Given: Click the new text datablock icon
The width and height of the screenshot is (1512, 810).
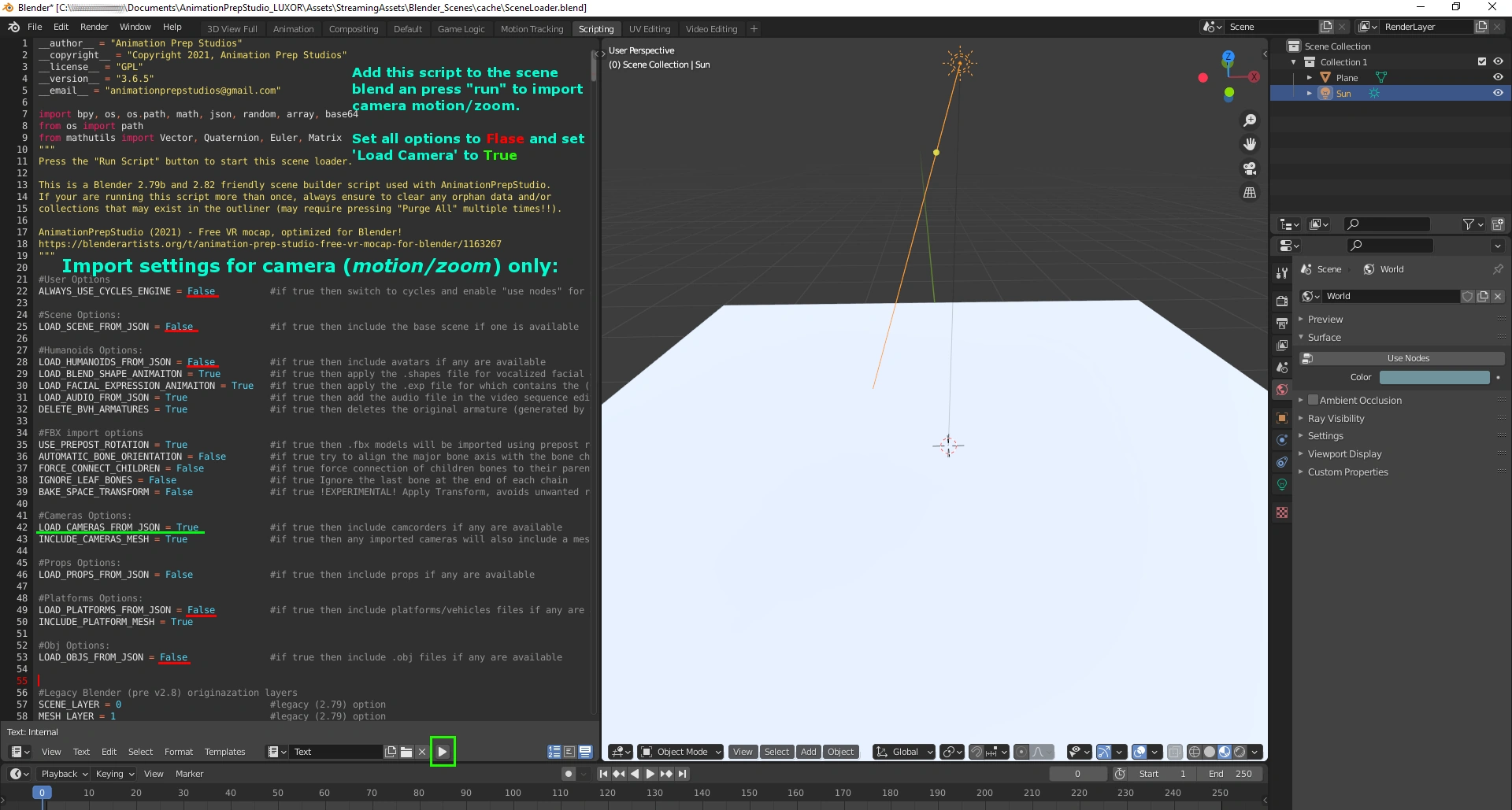Looking at the screenshot, I should pyautogui.click(x=391, y=752).
